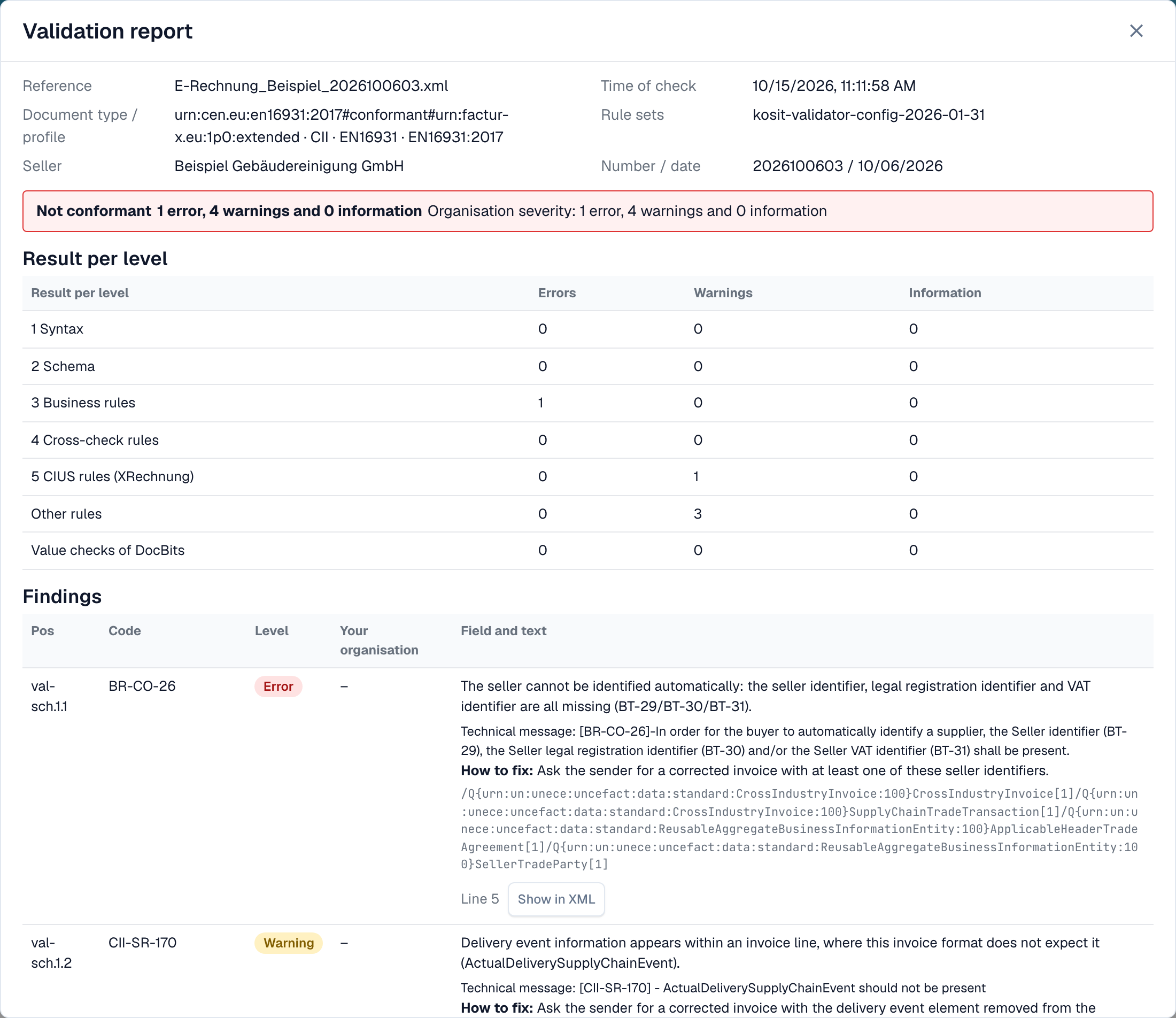This screenshot has height=1018, width=1176.
Task: Click the Information column header
Action: (945, 293)
